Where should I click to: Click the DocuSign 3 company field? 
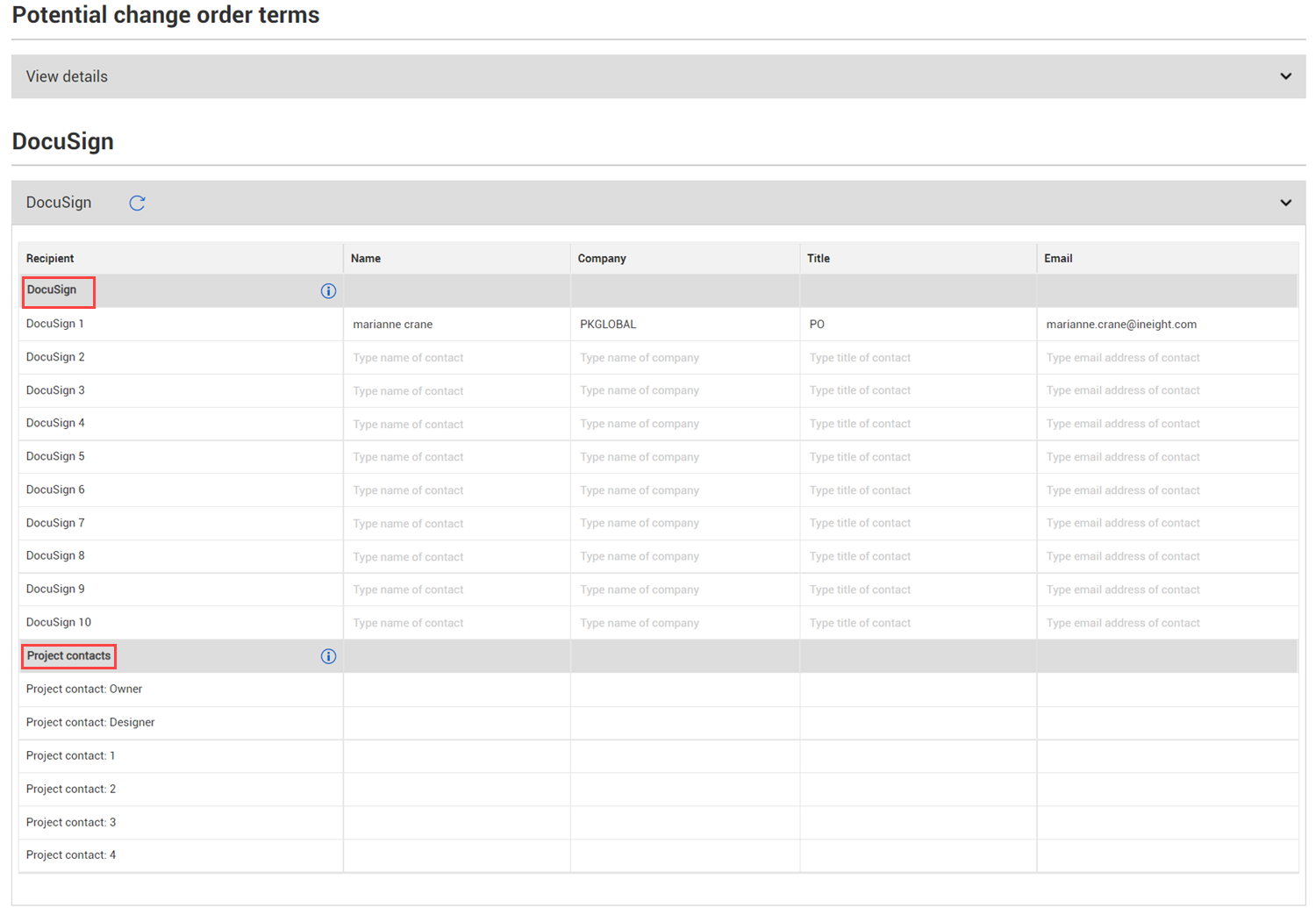(685, 390)
